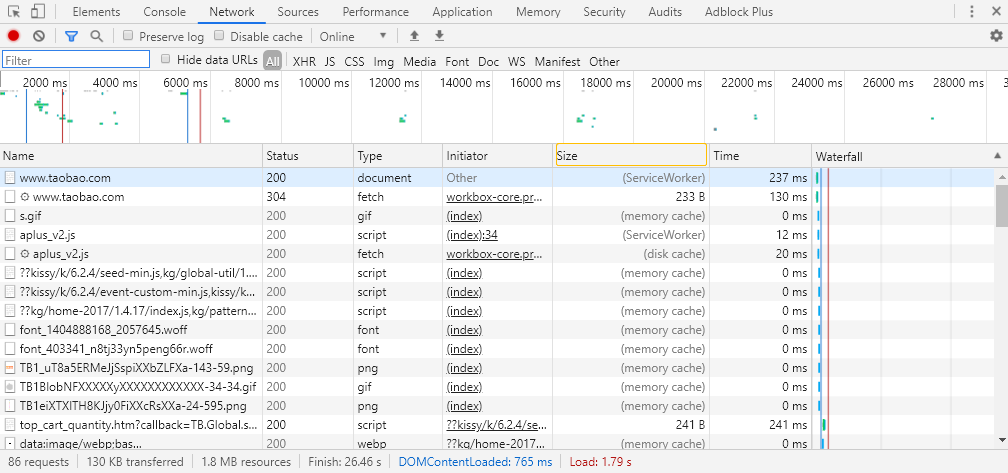Screen dimensions: 1008x473
Task: Filter requests by XHR
Action: tap(304, 62)
